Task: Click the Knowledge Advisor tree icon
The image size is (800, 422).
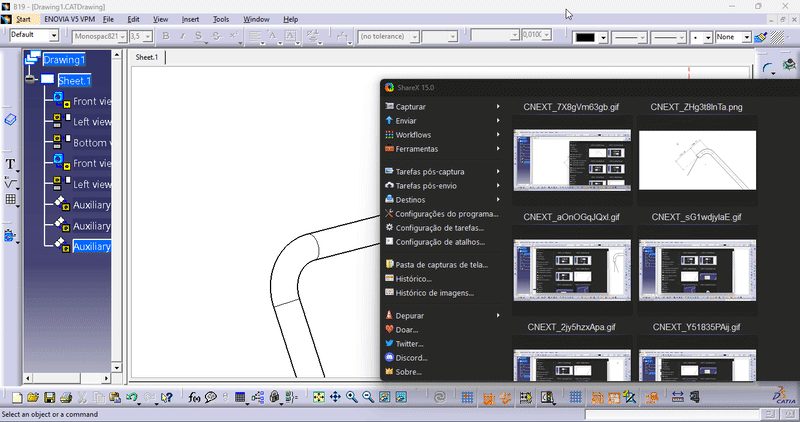Action: click(x=258, y=397)
